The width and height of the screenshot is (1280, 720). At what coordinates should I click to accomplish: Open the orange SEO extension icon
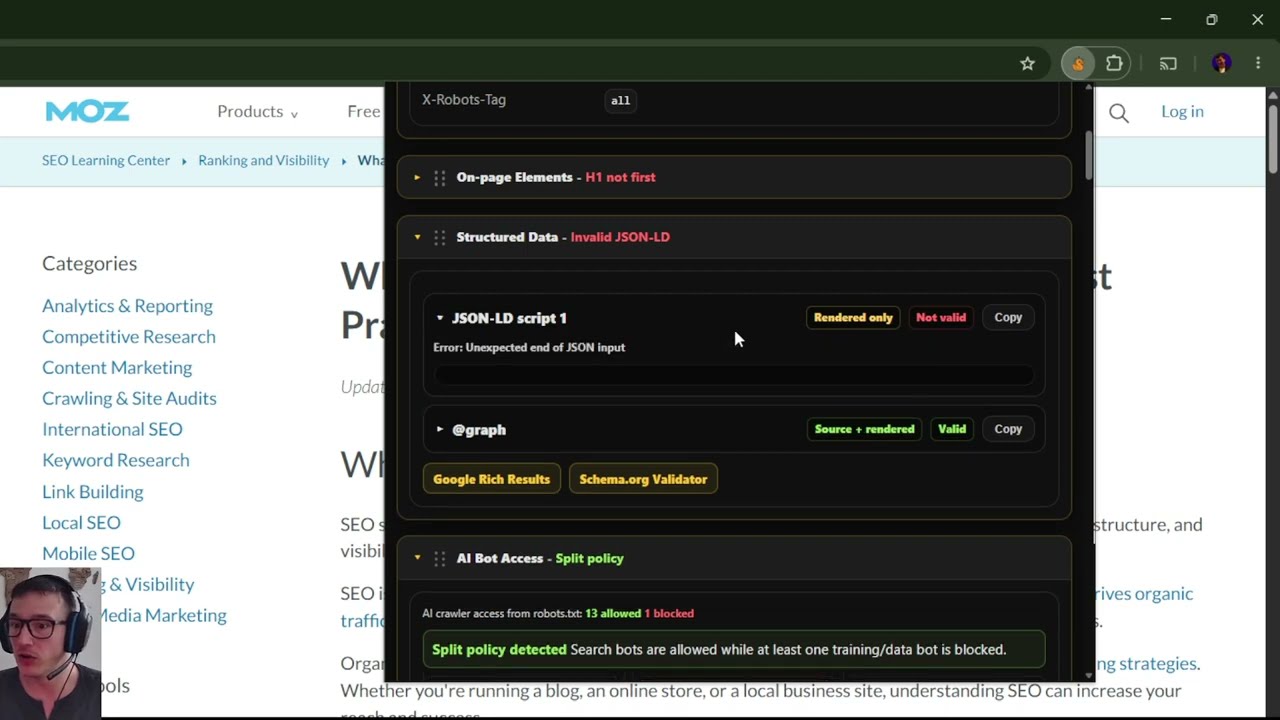pyautogui.click(x=1078, y=64)
